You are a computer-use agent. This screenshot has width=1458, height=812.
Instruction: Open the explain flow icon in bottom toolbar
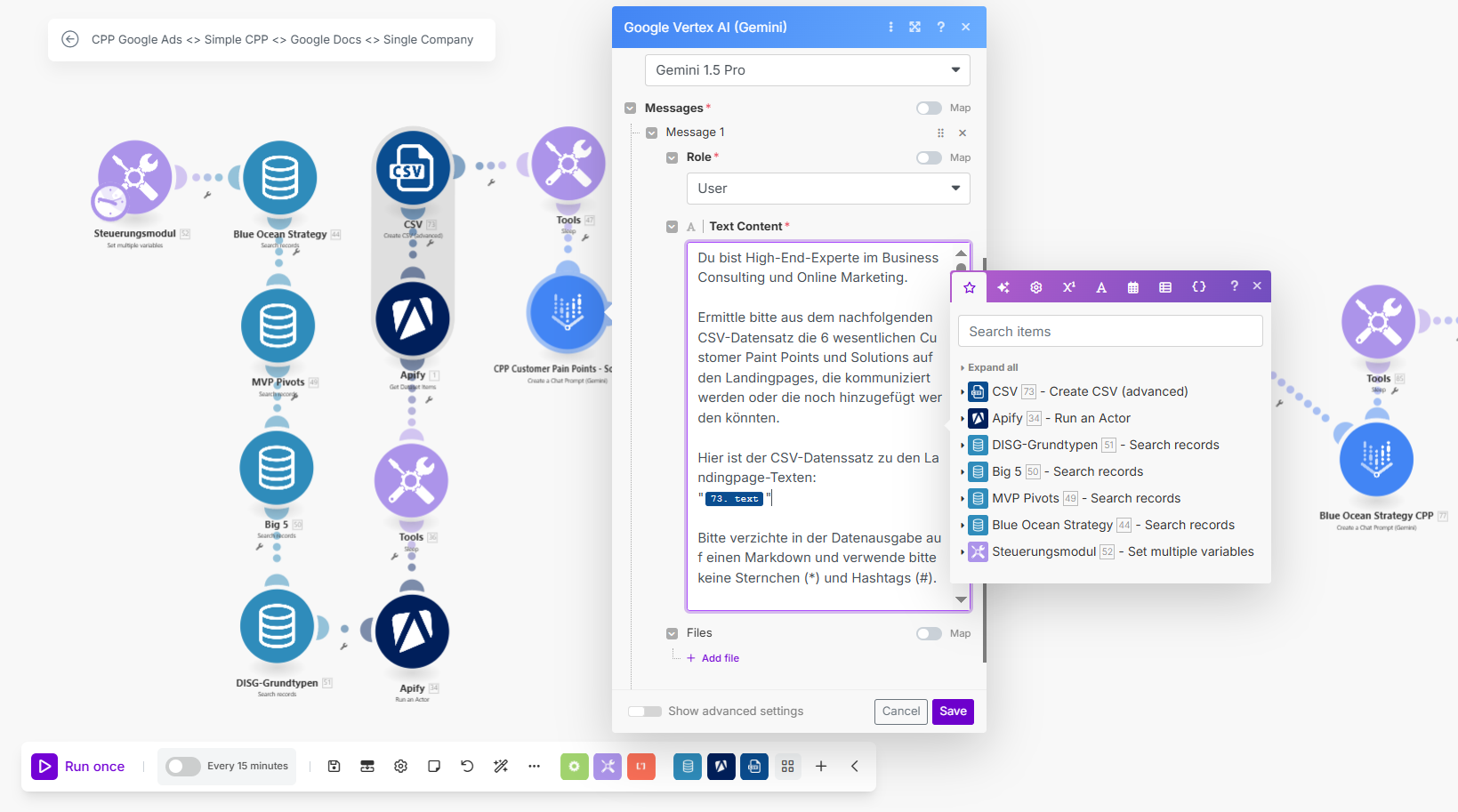[x=367, y=766]
